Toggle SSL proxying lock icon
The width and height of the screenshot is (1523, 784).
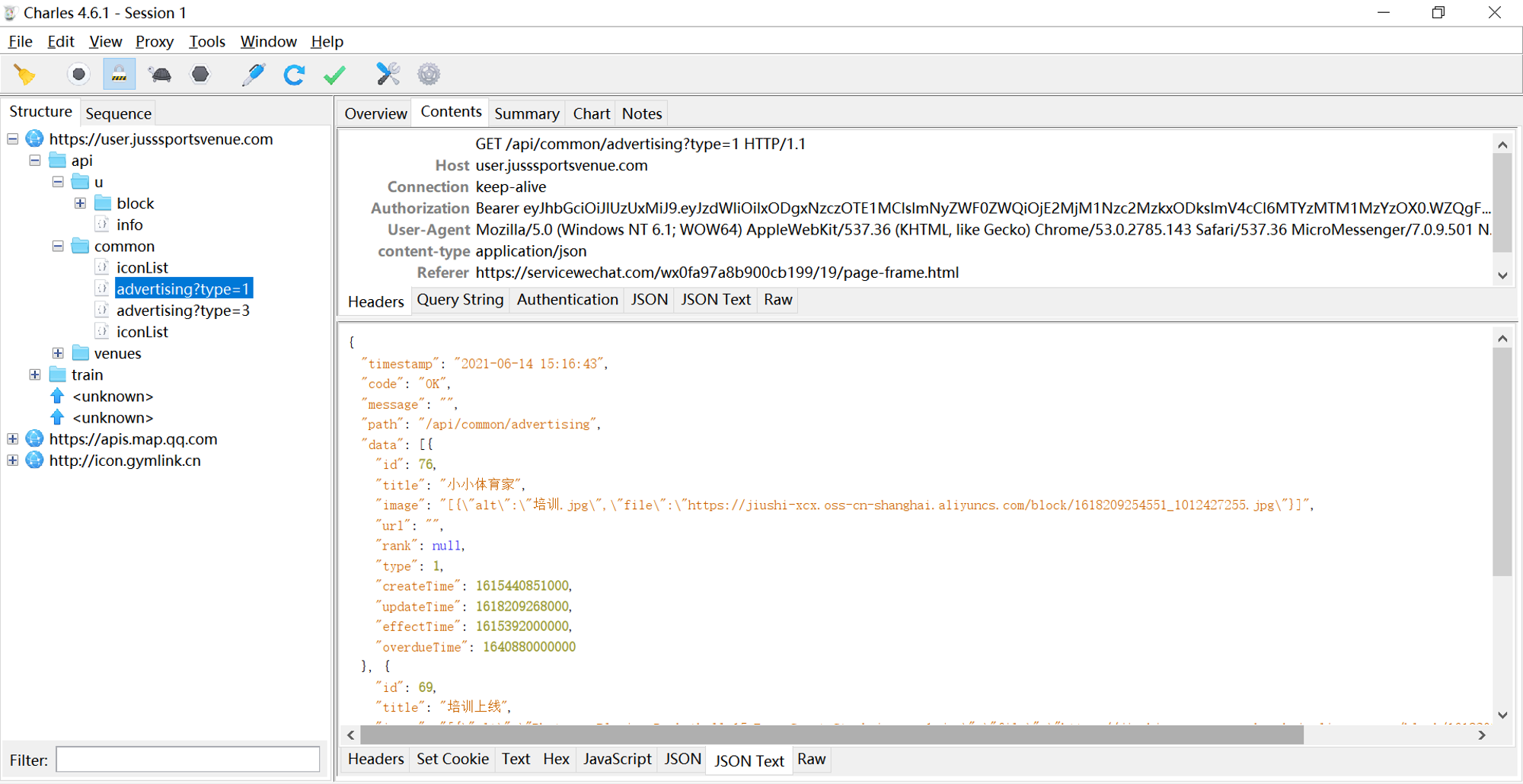tap(119, 75)
